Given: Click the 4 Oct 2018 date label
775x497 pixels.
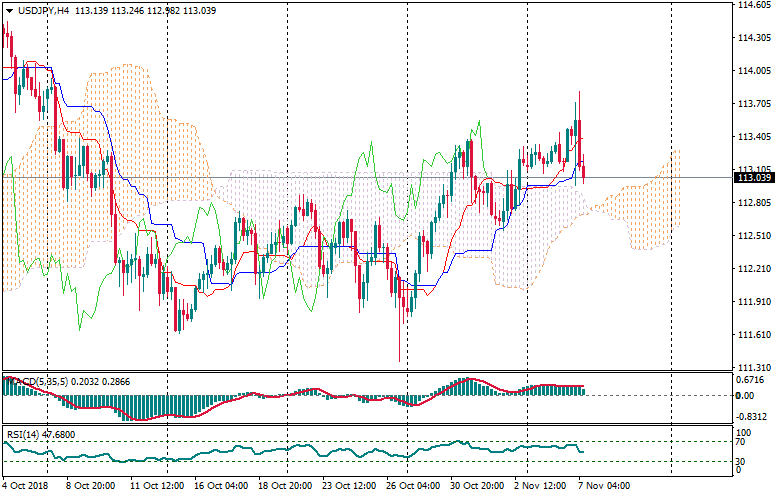Looking at the screenshot, I should (x=26, y=487).
